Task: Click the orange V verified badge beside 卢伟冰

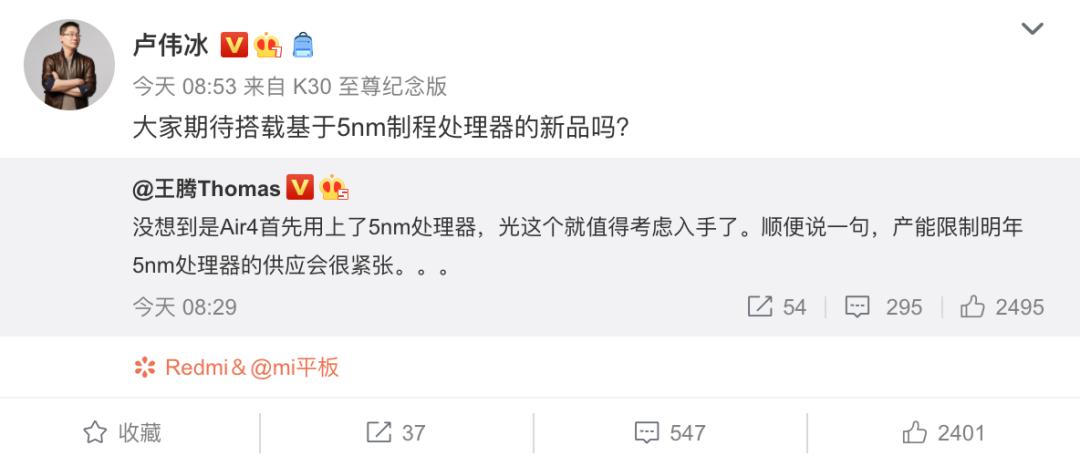Action: coord(234,45)
